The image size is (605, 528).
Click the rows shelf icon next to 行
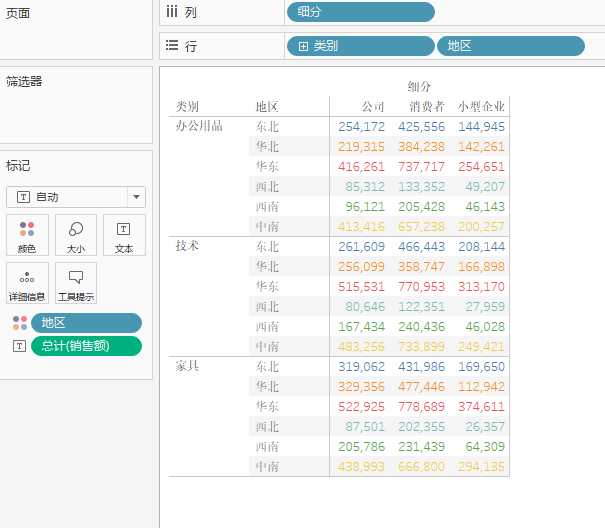(171, 46)
